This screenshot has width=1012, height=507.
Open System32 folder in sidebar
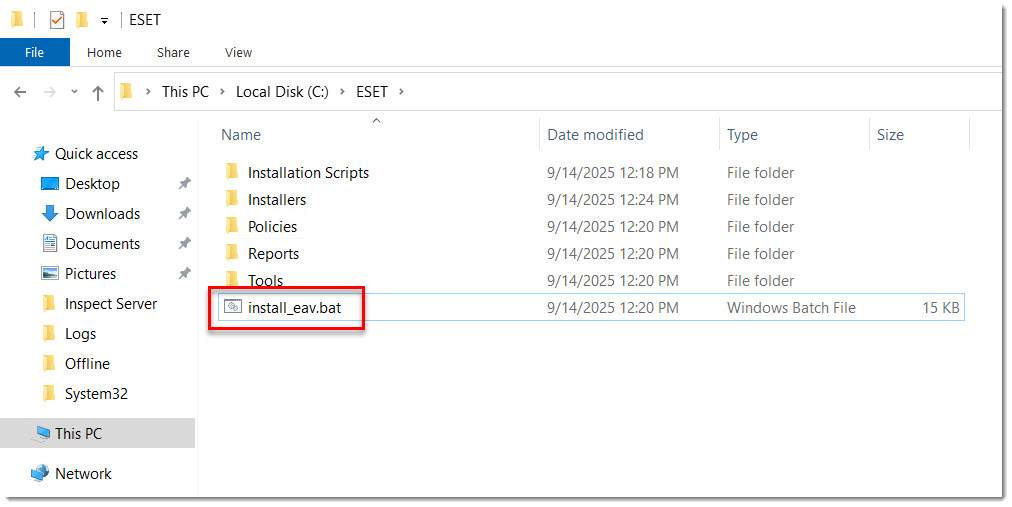96,394
